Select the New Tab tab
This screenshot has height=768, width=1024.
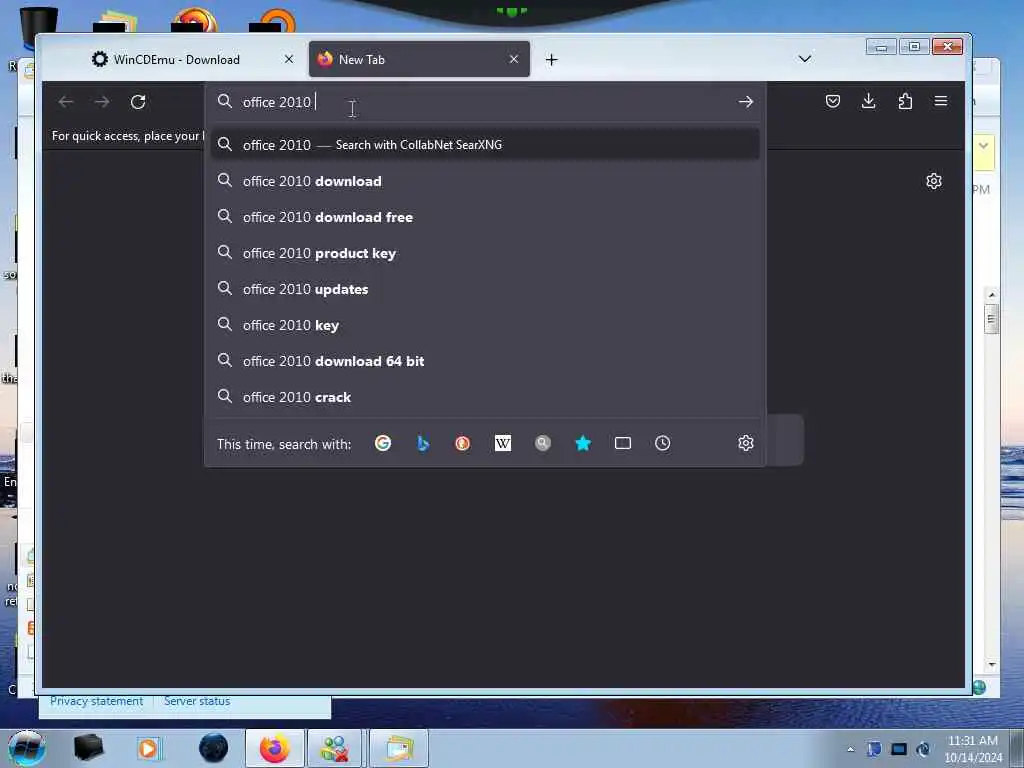click(419, 59)
